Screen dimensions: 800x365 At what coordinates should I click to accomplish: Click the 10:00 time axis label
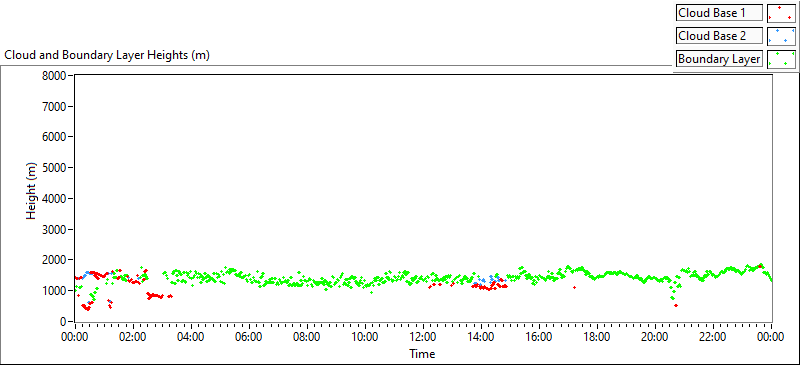click(365, 337)
